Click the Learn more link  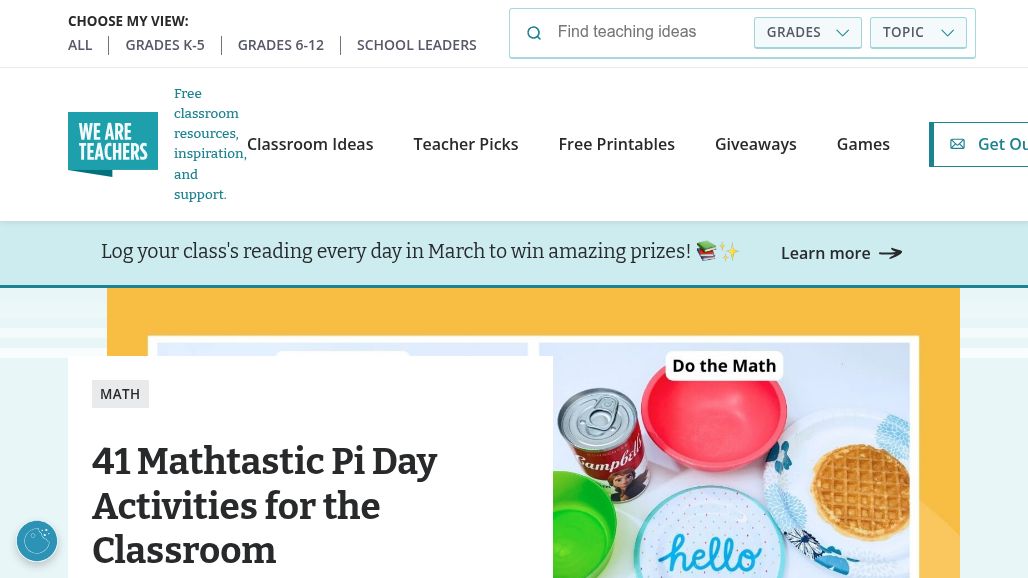(x=826, y=253)
